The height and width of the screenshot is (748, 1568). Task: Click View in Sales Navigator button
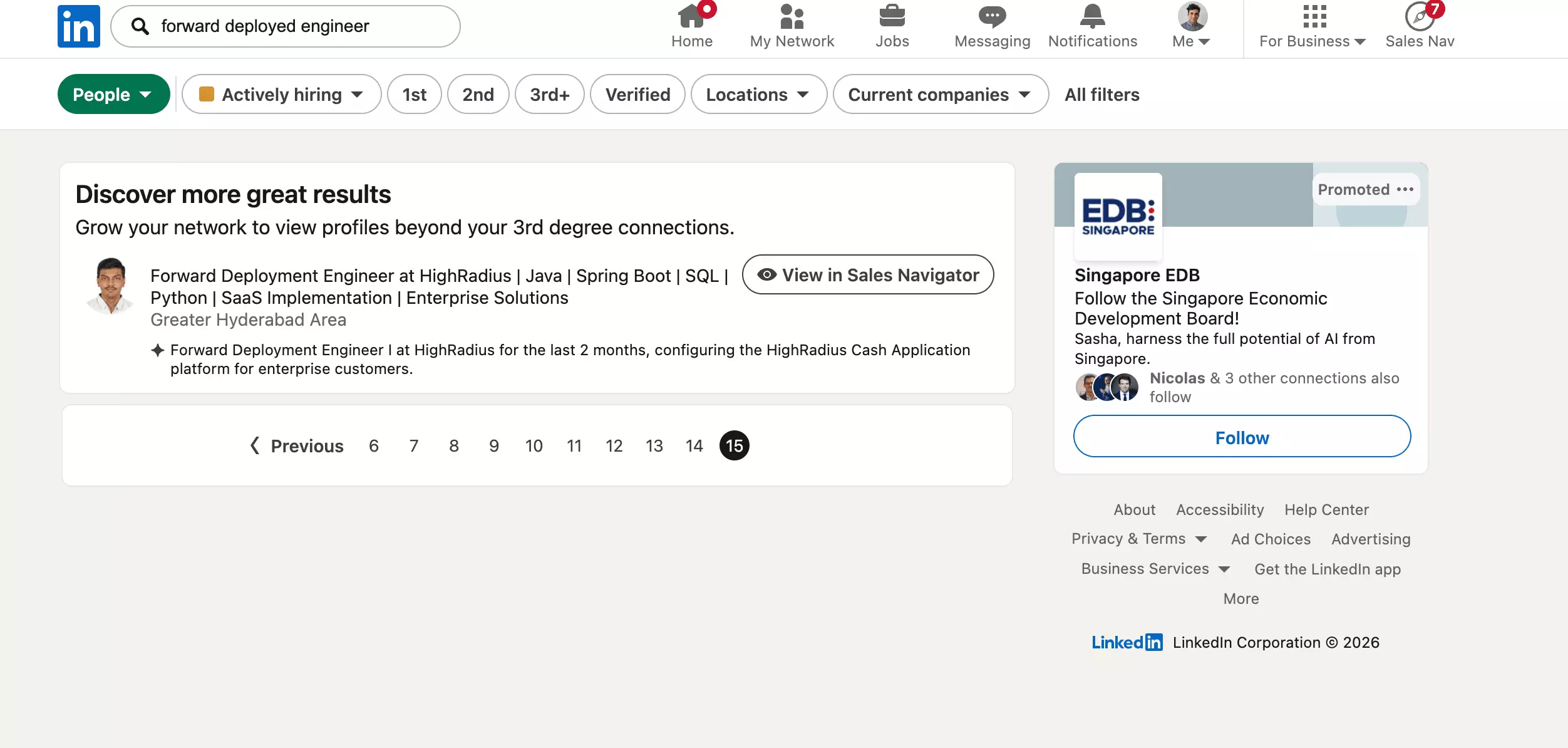pyautogui.click(x=868, y=274)
